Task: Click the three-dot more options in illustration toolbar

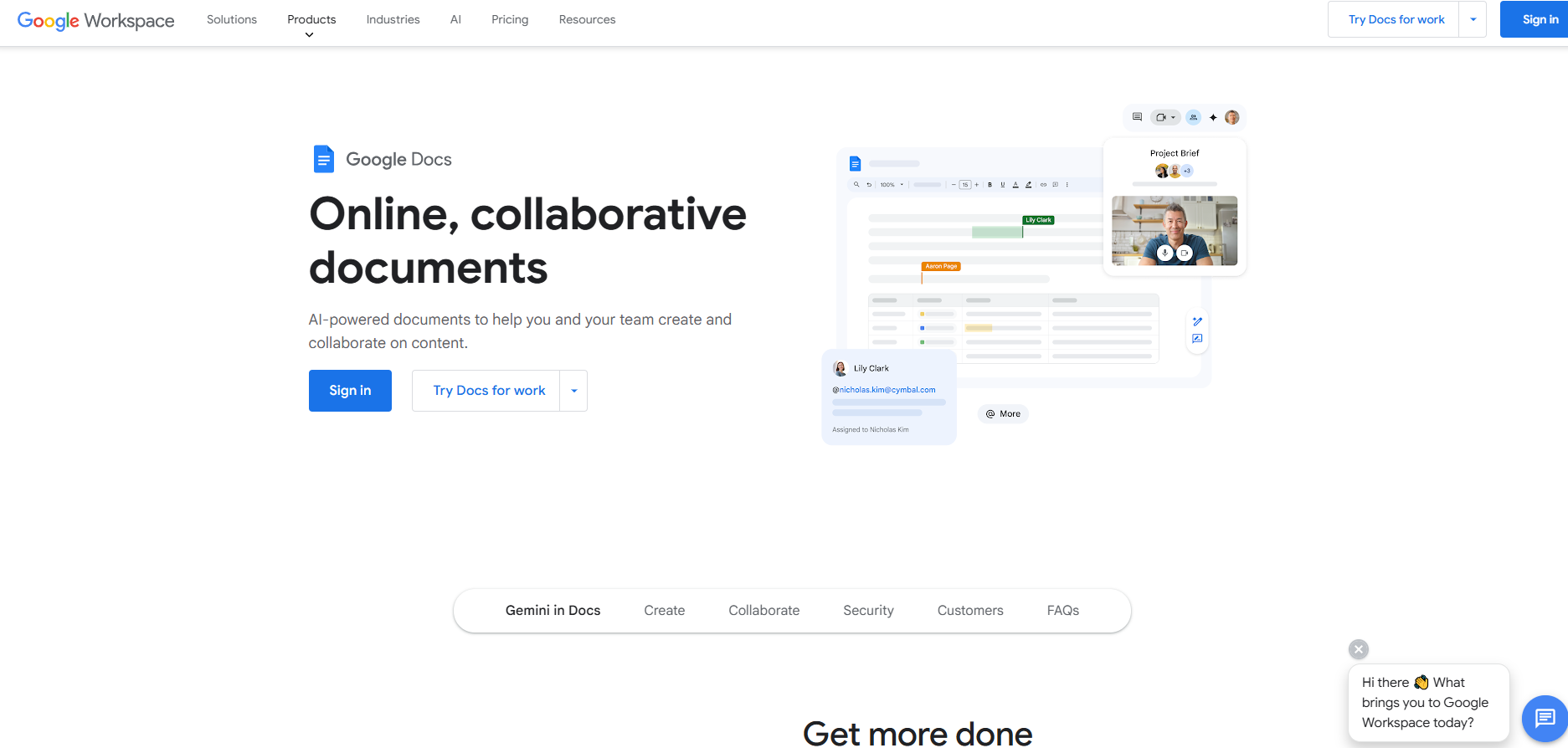Action: [x=1067, y=185]
